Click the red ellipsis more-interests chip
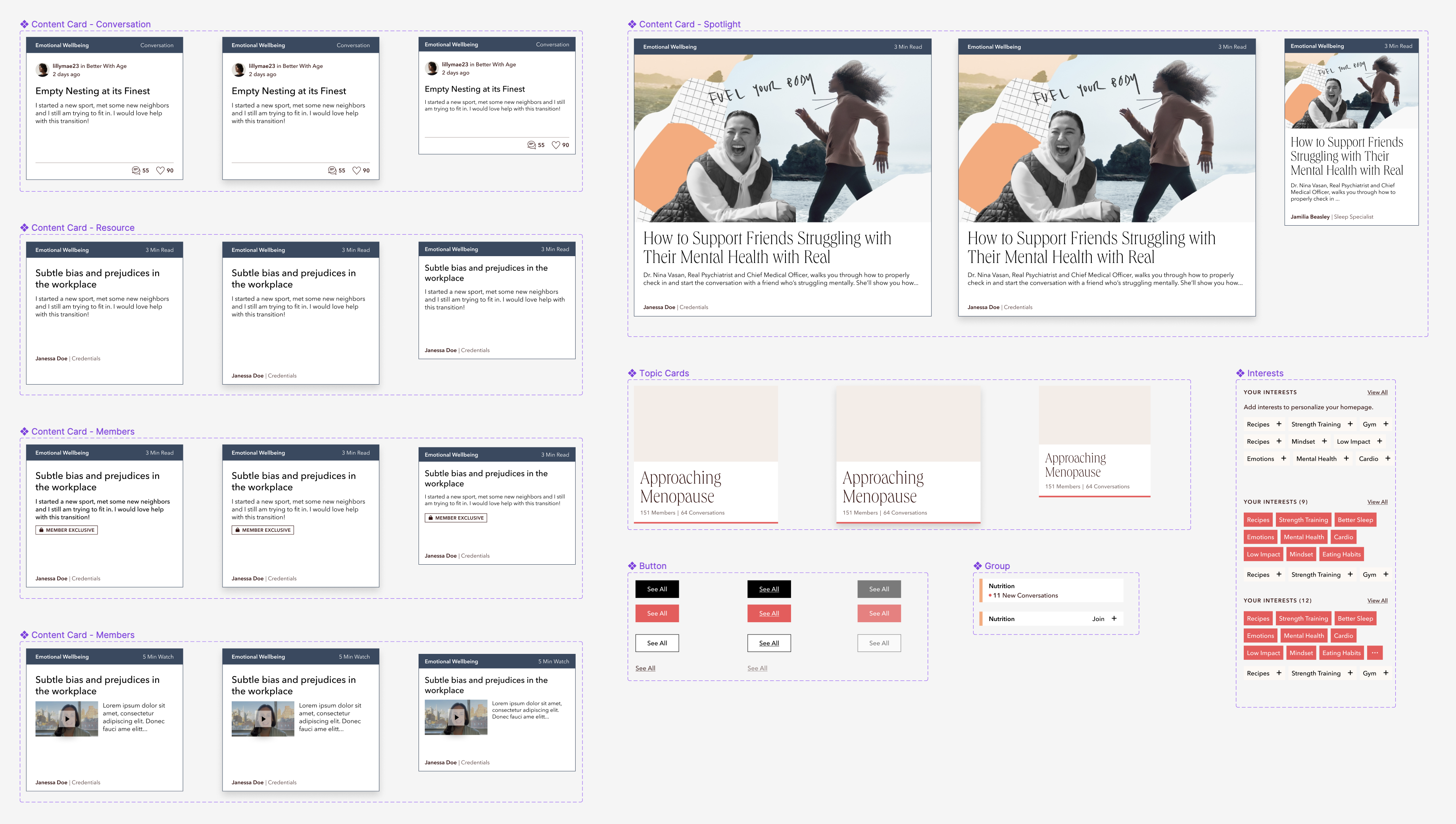The image size is (1456, 824). click(x=1375, y=653)
